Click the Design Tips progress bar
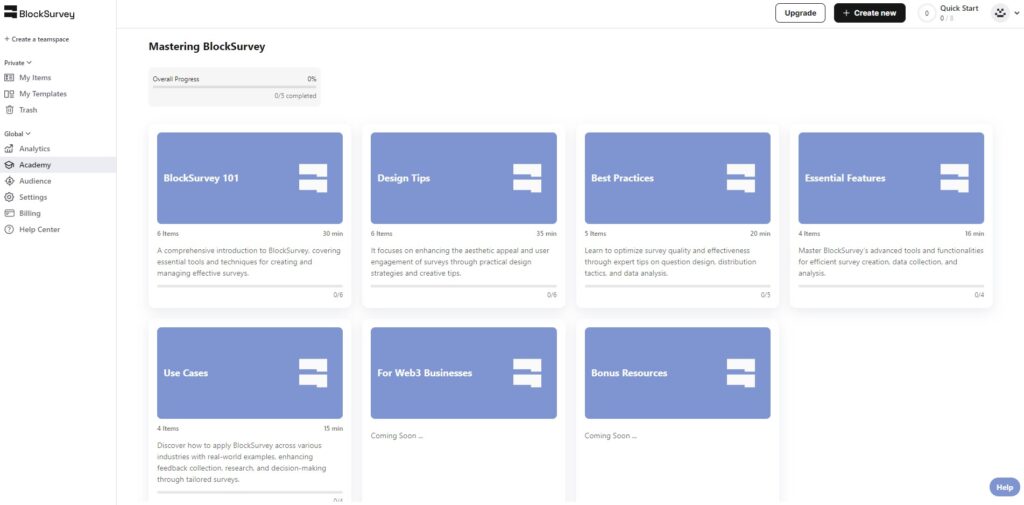 tap(464, 286)
